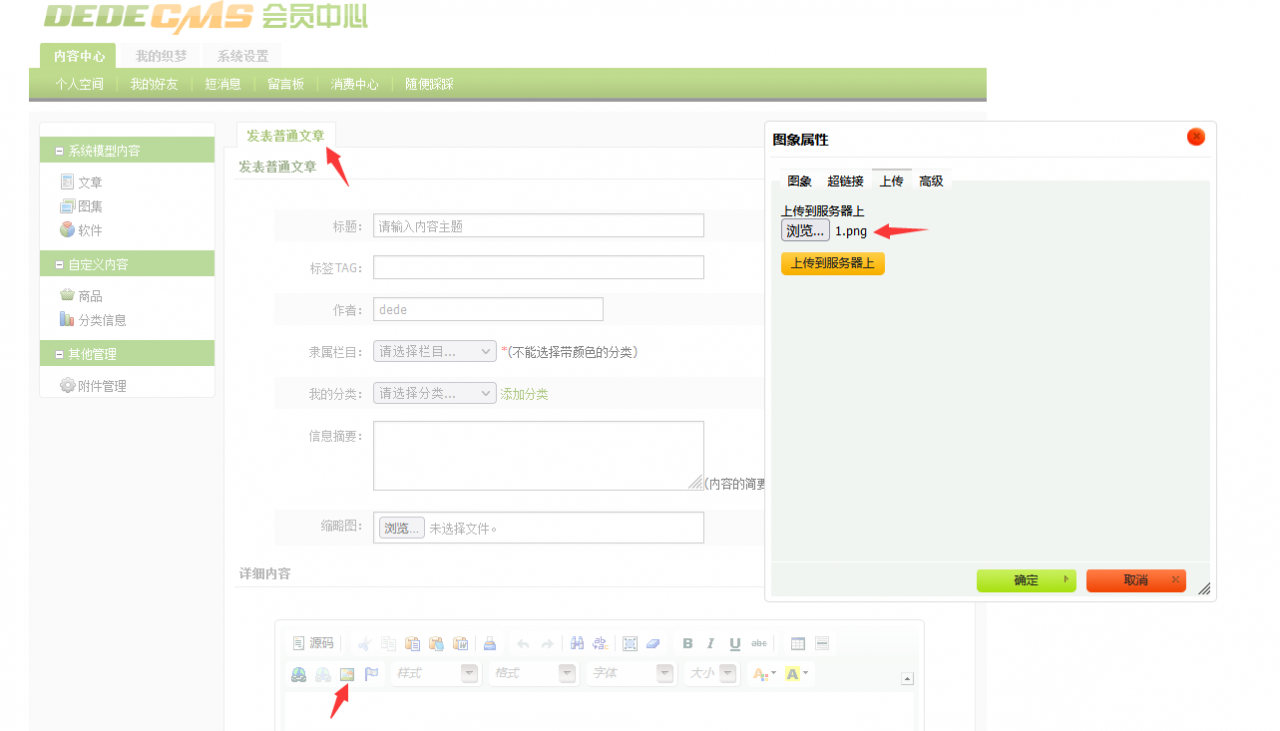Open the 隶属栏目 category dropdown
Image resolution: width=1280 pixels, height=731 pixels.
[x=435, y=351]
